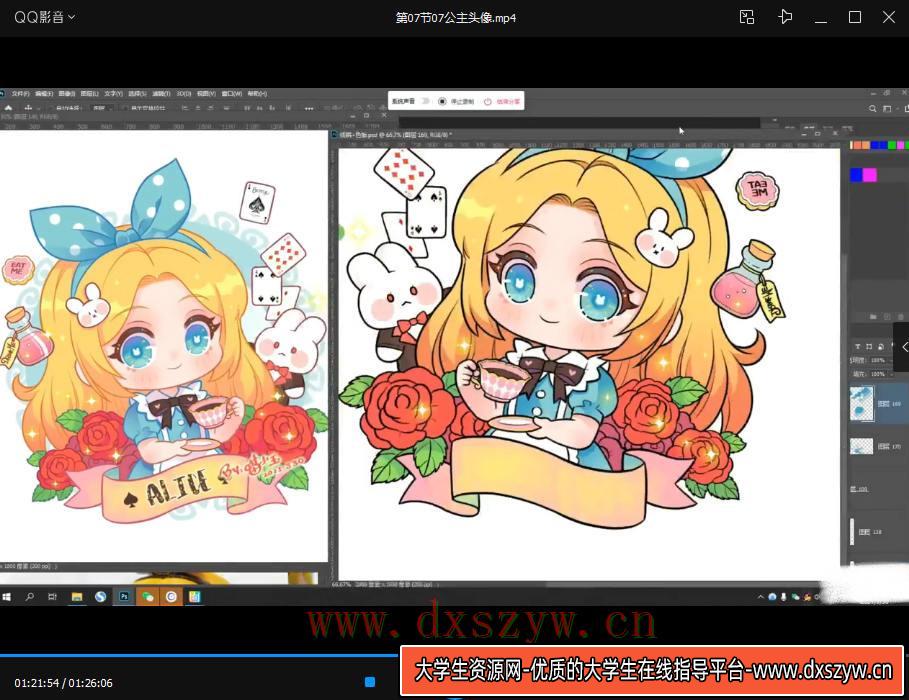Screen dimensions: 909x700
Task: Open the 编辑(E) menu in Photoshop
Action: coord(44,93)
